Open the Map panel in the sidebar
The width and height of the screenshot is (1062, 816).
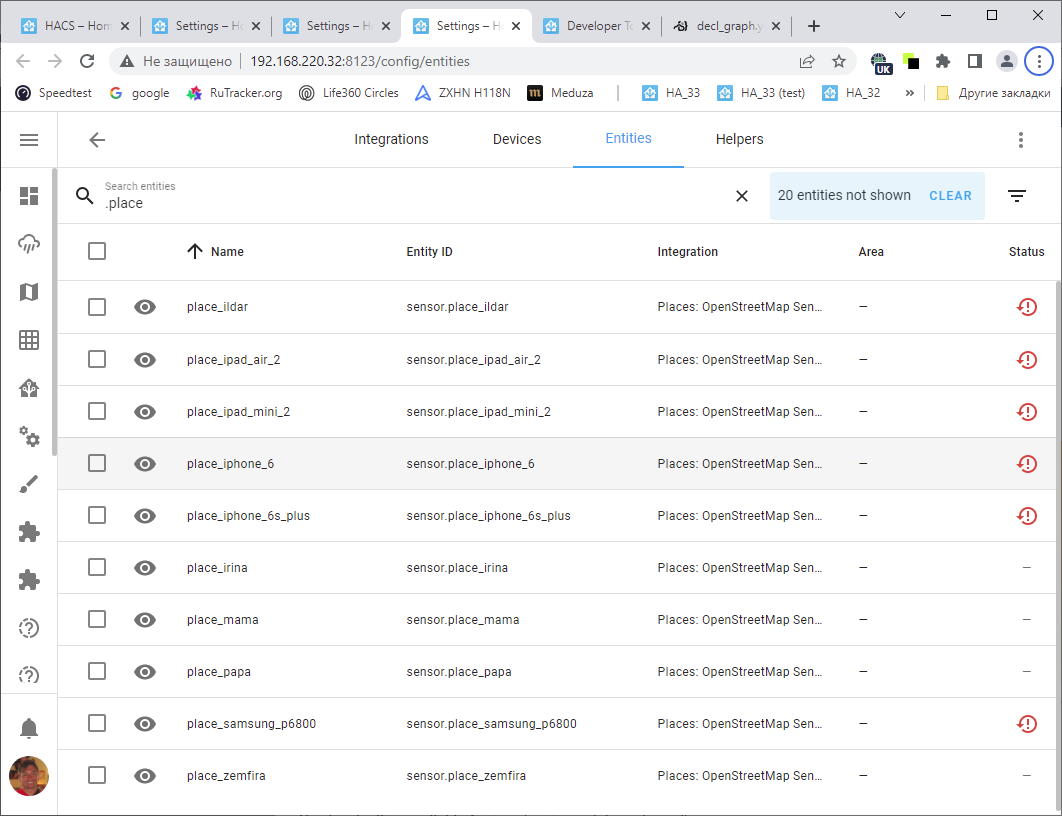point(28,291)
